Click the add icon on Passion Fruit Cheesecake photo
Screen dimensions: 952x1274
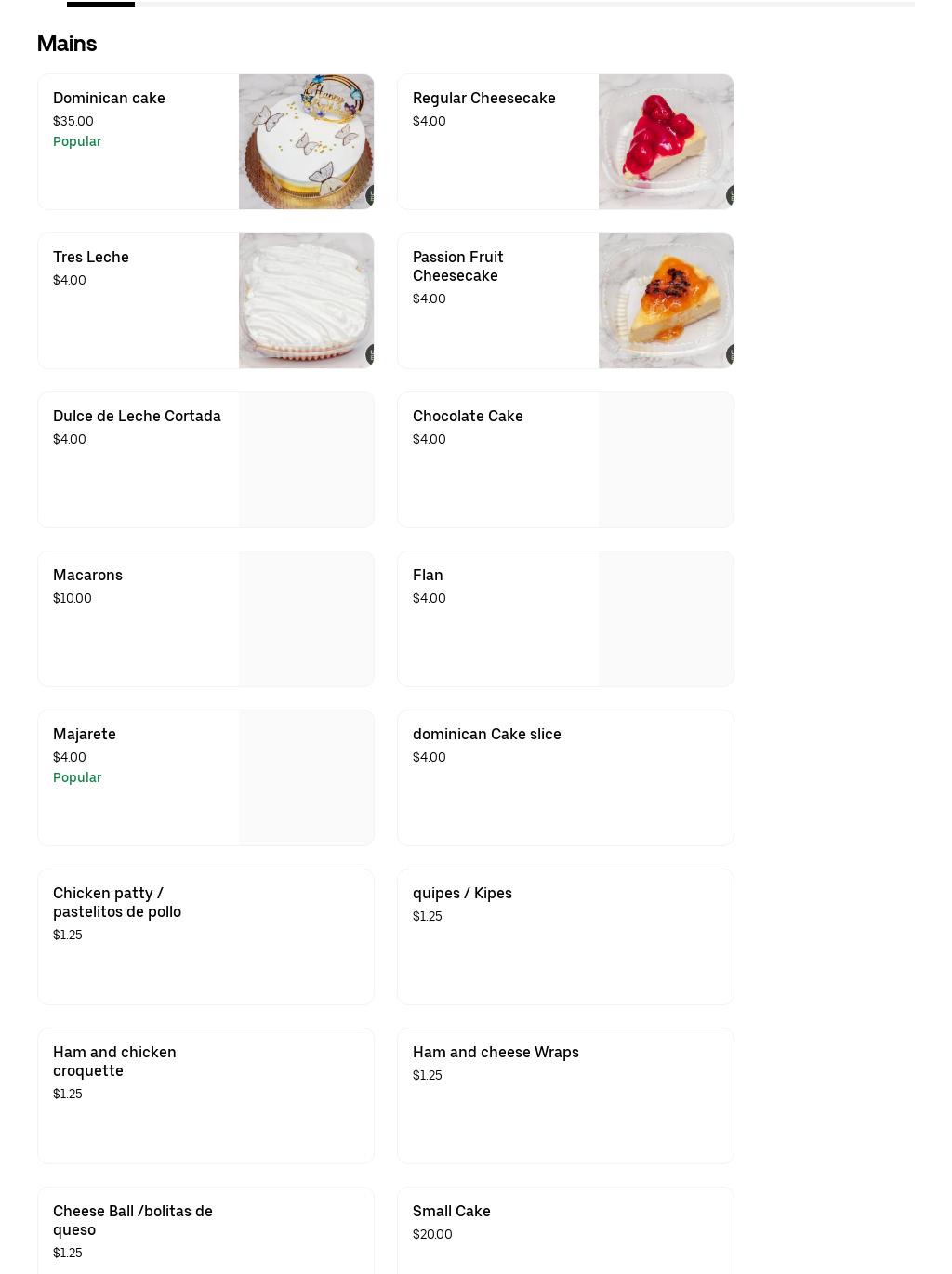[x=732, y=354]
